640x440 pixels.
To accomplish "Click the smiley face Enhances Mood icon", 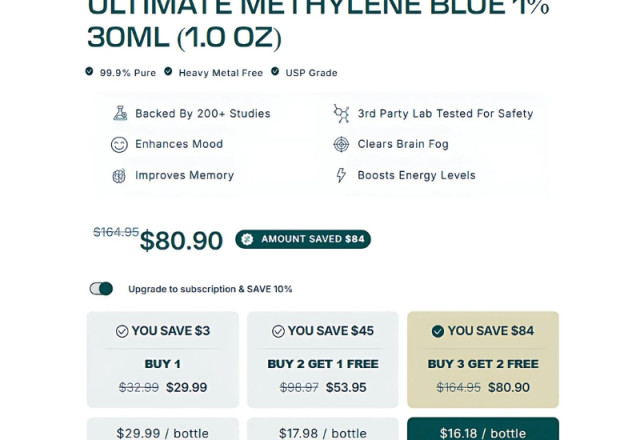I will coord(119,145).
